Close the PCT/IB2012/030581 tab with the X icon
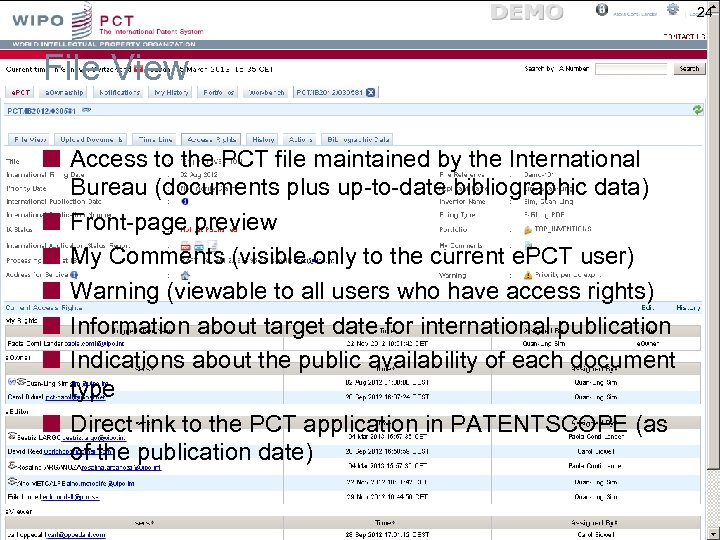The height and width of the screenshot is (540, 720). [371, 92]
